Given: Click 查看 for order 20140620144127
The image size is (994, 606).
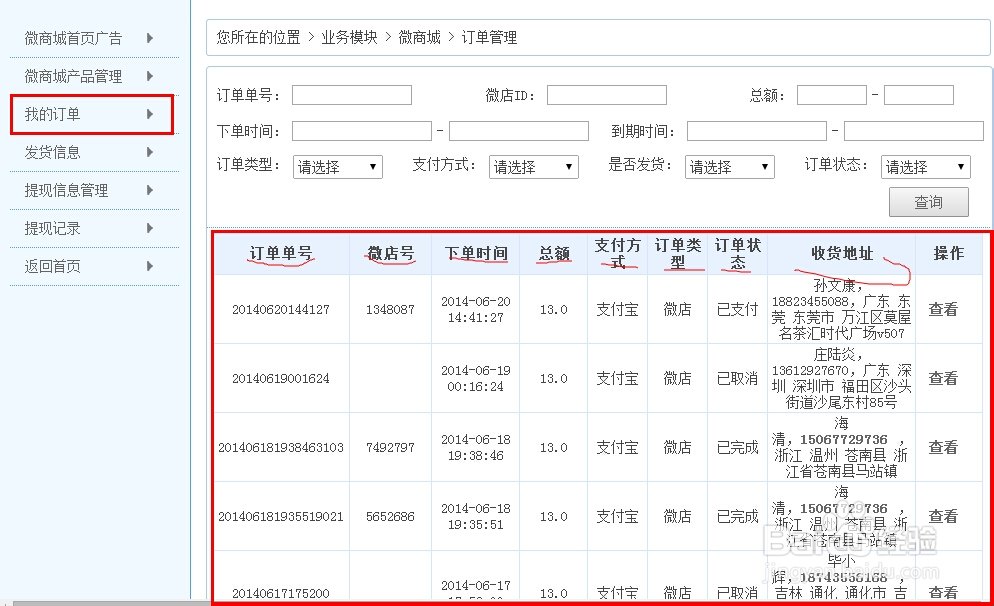Looking at the screenshot, I should pyautogui.click(x=943, y=310).
